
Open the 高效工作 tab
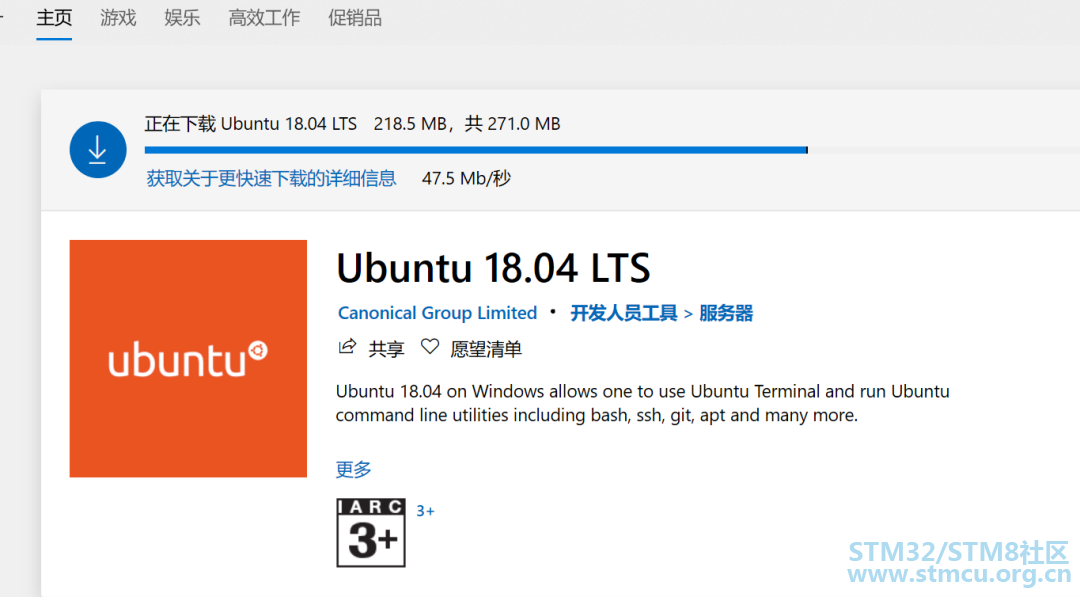pyautogui.click(x=264, y=18)
